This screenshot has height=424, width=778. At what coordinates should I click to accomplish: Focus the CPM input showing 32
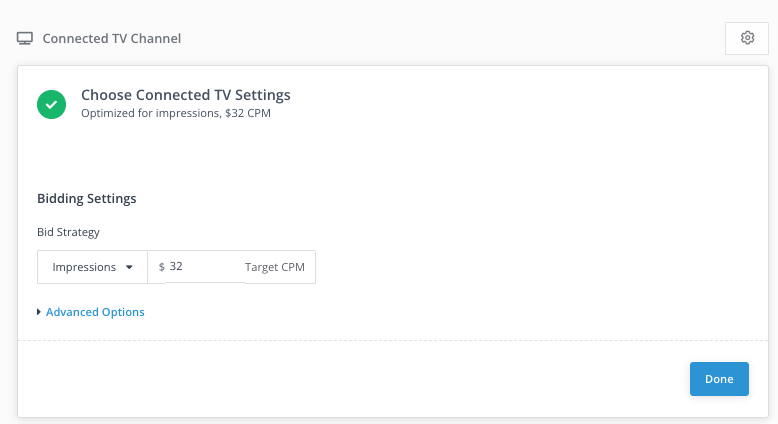click(x=203, y=267)
